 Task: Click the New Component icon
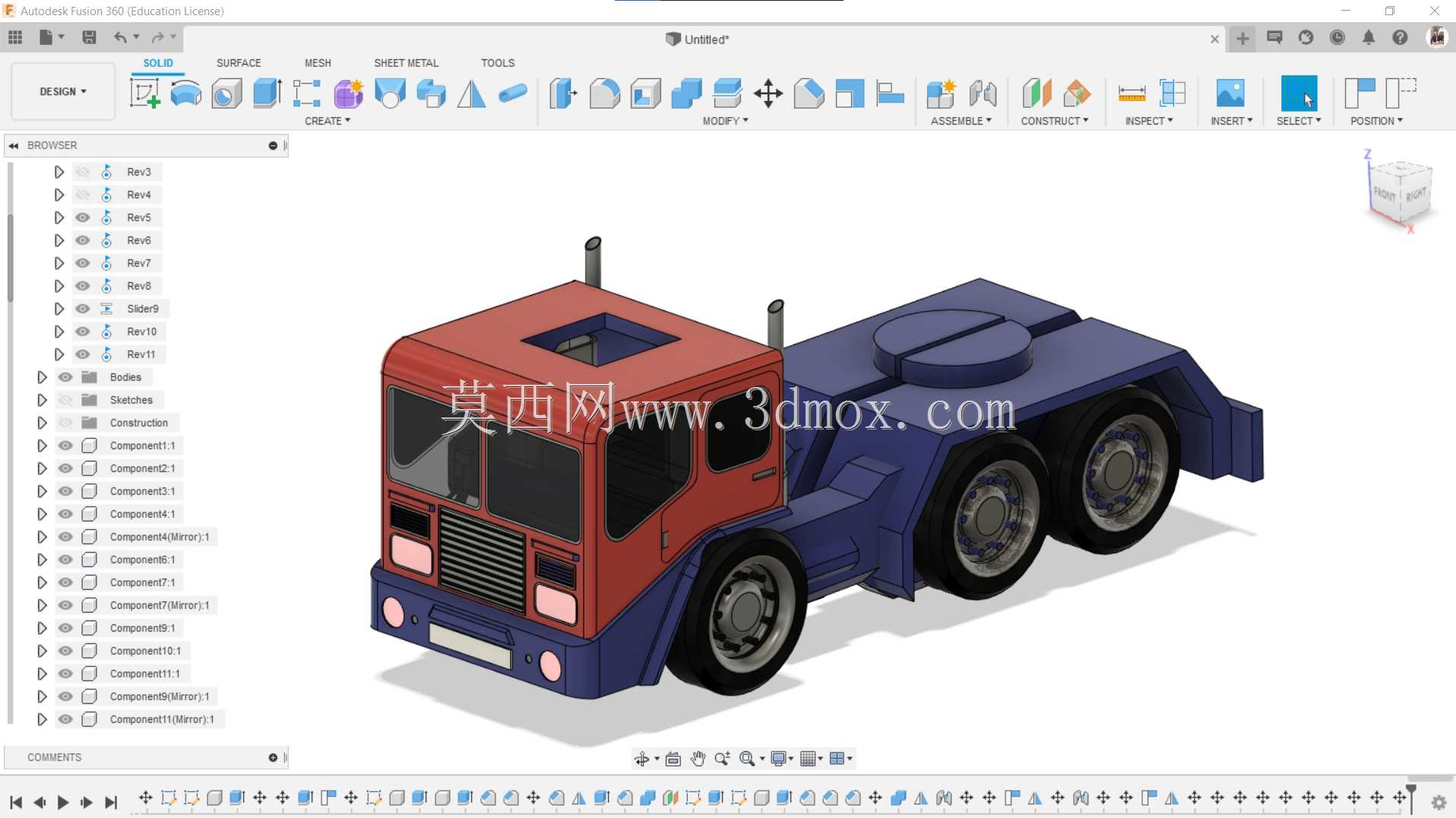click(941, 94)
